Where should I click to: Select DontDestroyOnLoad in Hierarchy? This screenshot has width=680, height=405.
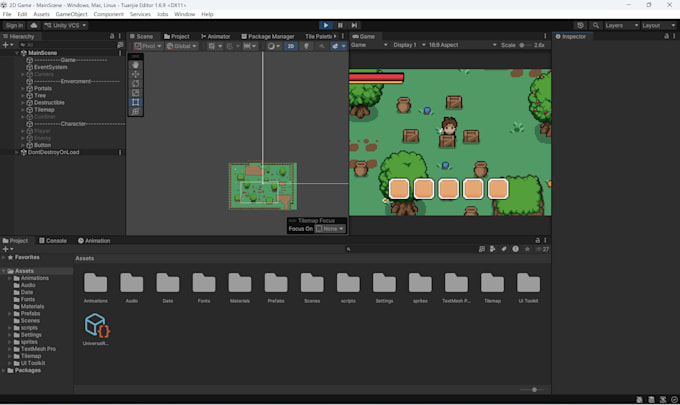pos(53,152)
